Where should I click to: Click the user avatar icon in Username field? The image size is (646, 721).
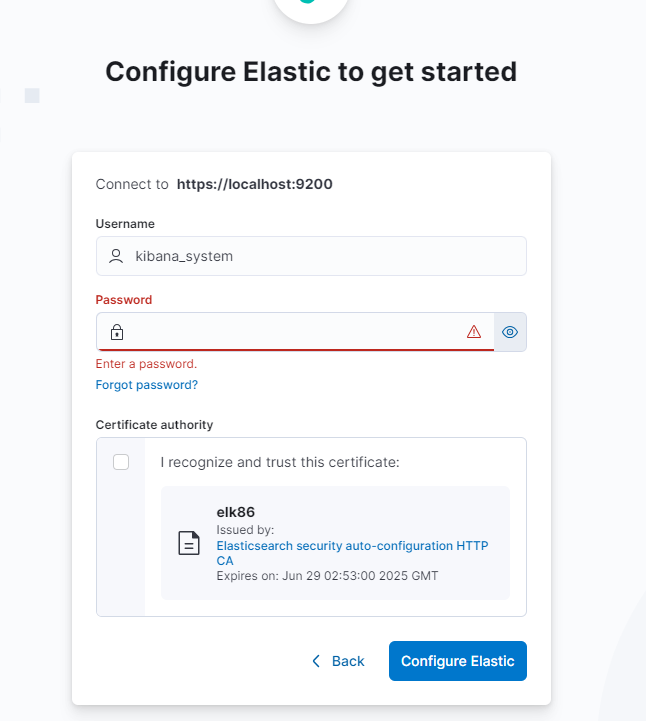[x=116, y=256]
